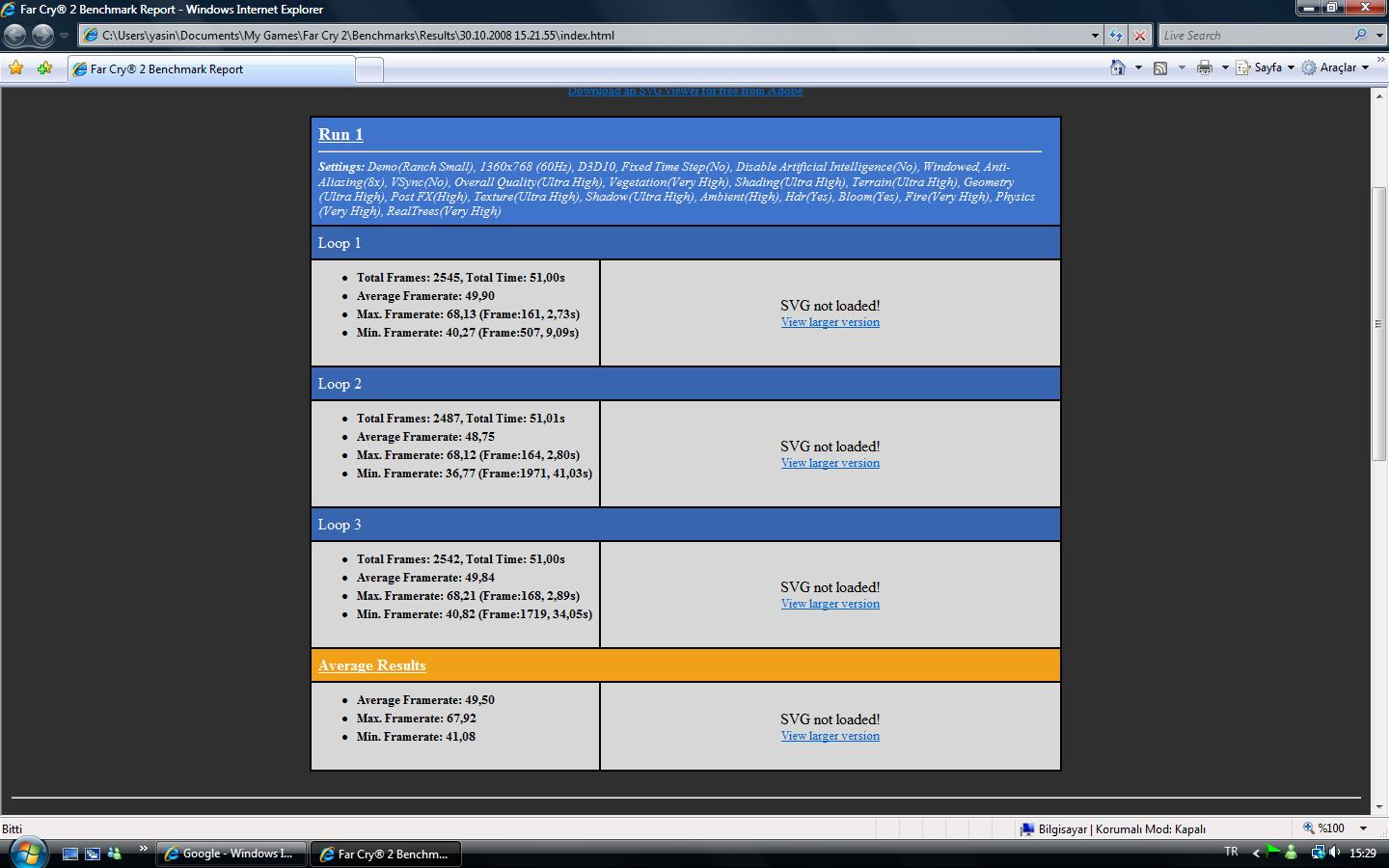Click the TR language indicator
Image resolution: width=1389 pixels, height=868 pixels.
coord(1231,852)
